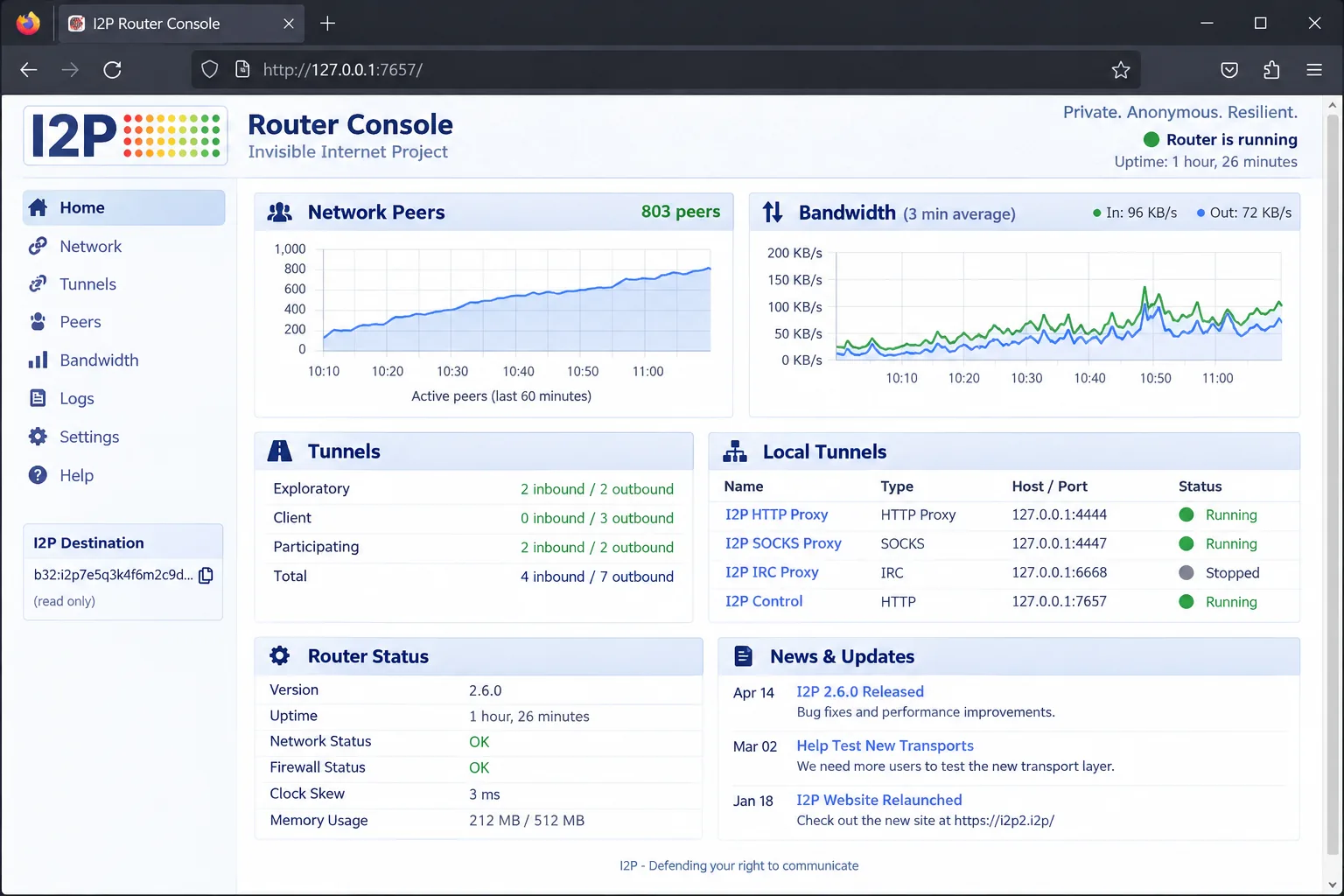Click the Bandwidth bar-chart icon in sidebar
This screenshot has height=896, width=1344.
(x=38, y=360)
